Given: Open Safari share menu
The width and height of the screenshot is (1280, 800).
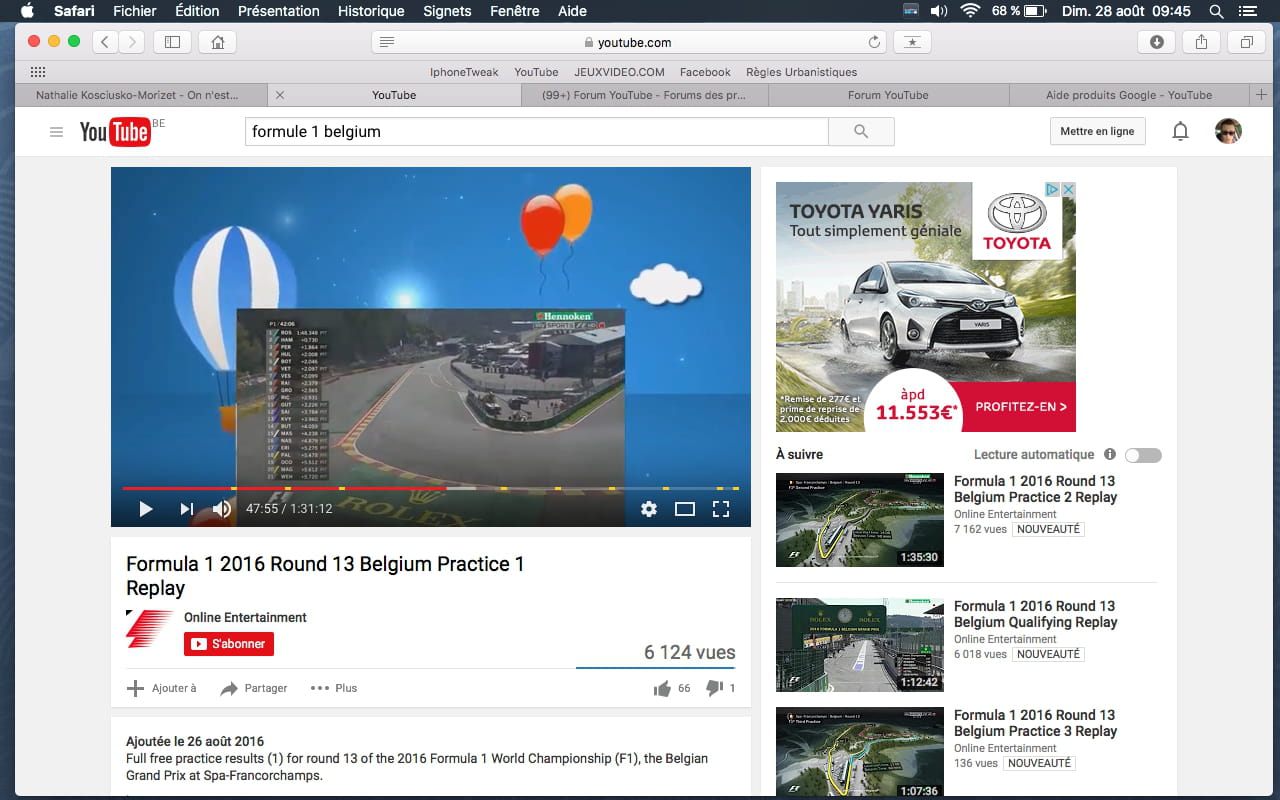Looking at the screenshot, I should [x=1202, y=42].
